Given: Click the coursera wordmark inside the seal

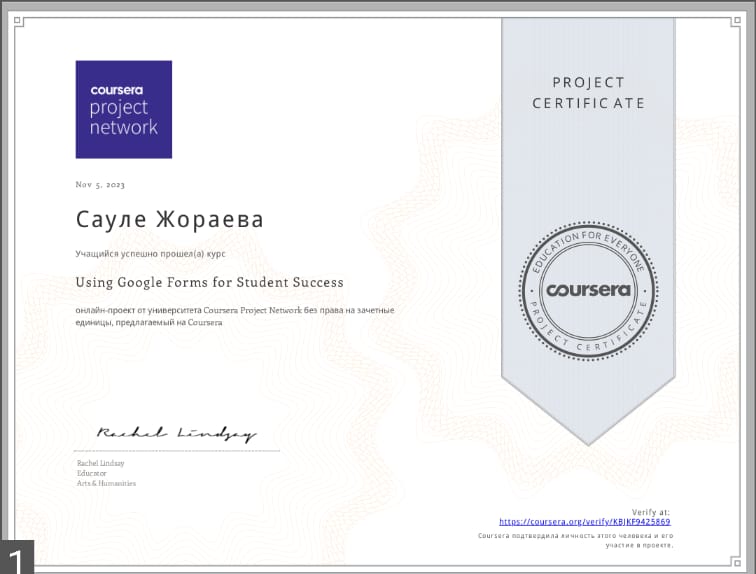Looking at the screenshot, I should pyautogui.click(x=588, y=290).
